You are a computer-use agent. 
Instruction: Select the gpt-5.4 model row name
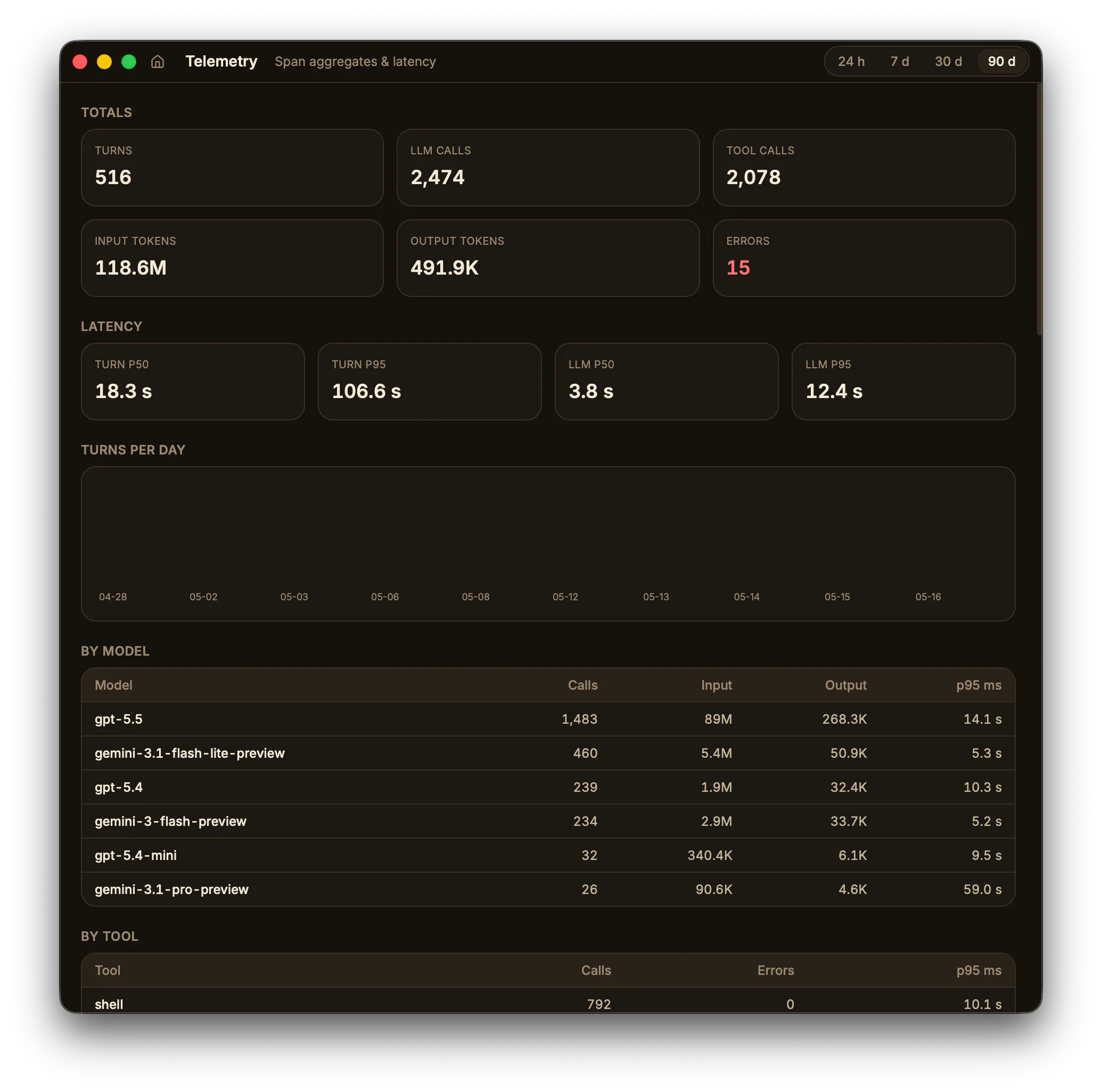[x=119, y=788]
